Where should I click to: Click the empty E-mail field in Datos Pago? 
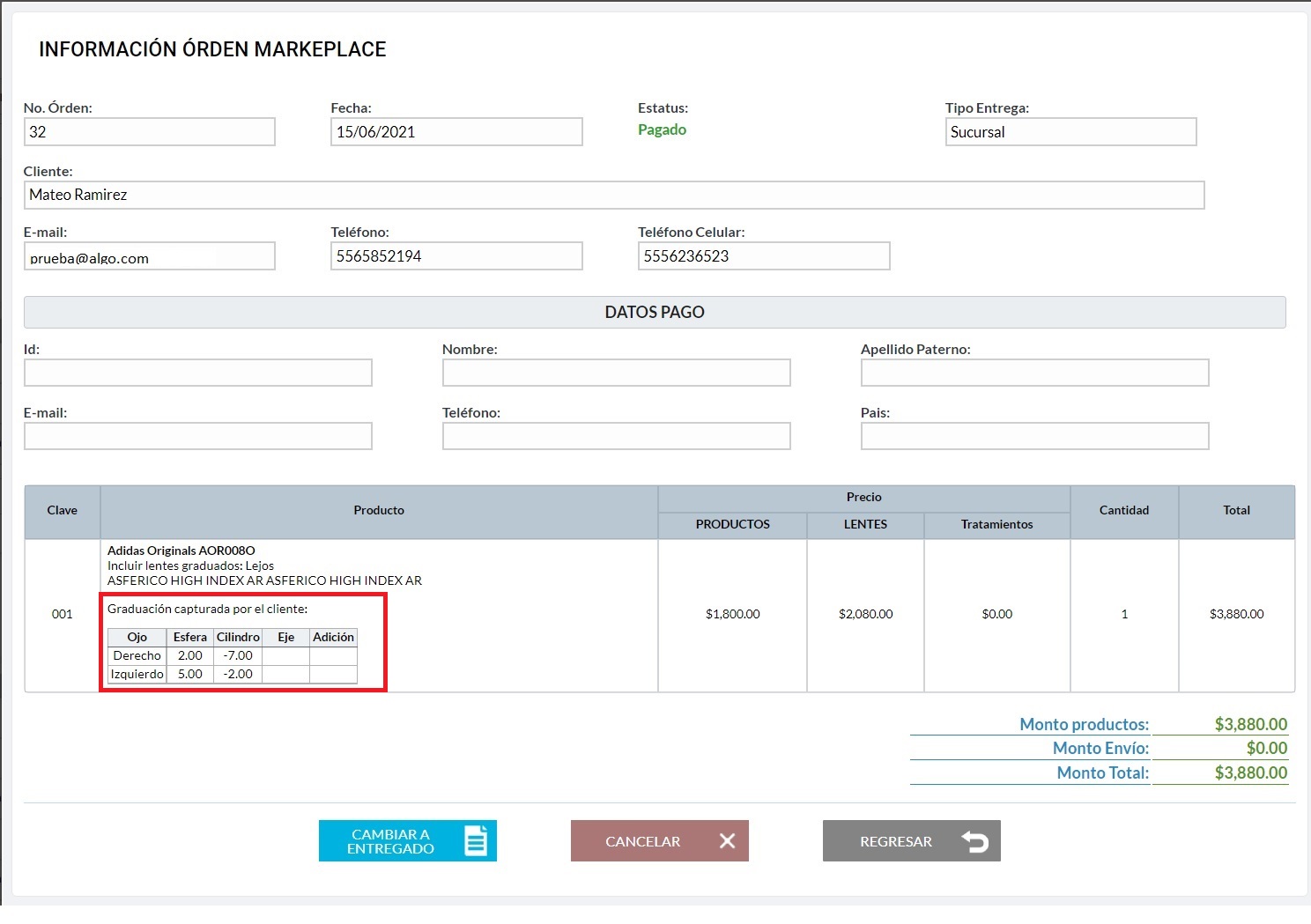198,436
